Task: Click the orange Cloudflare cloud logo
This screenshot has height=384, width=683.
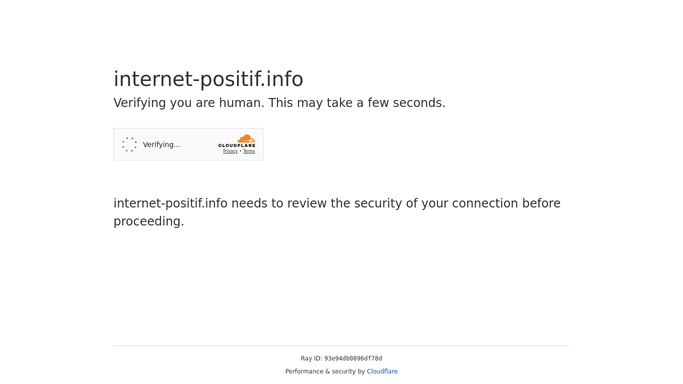Action: pyautogui.click(x=246, y=139)
